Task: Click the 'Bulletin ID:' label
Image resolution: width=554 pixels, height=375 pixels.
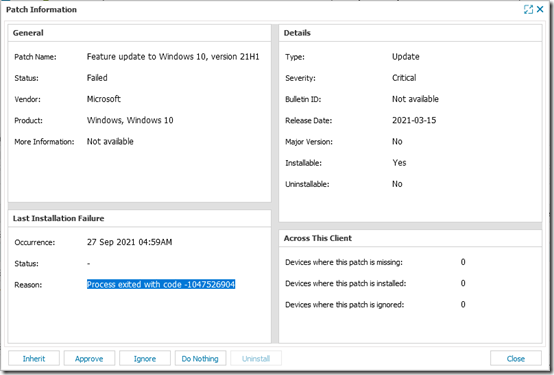Action: 303,99
